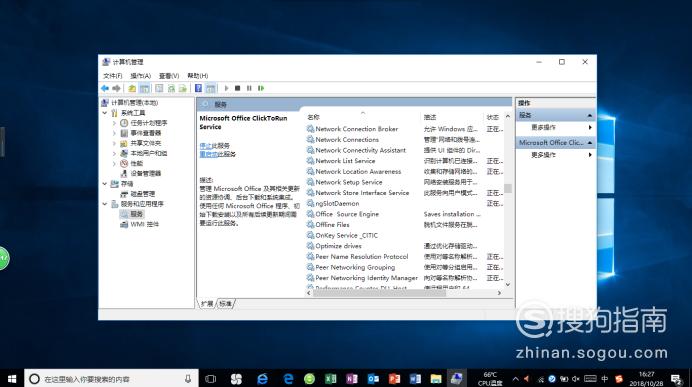Export the list using toolbar icon
This screenshot has width=692, height=387.
[x=182, y=88]
